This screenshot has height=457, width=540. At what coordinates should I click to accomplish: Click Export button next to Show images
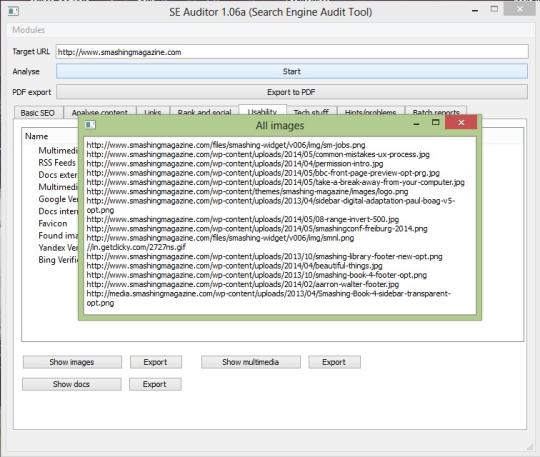pos(156,362)
